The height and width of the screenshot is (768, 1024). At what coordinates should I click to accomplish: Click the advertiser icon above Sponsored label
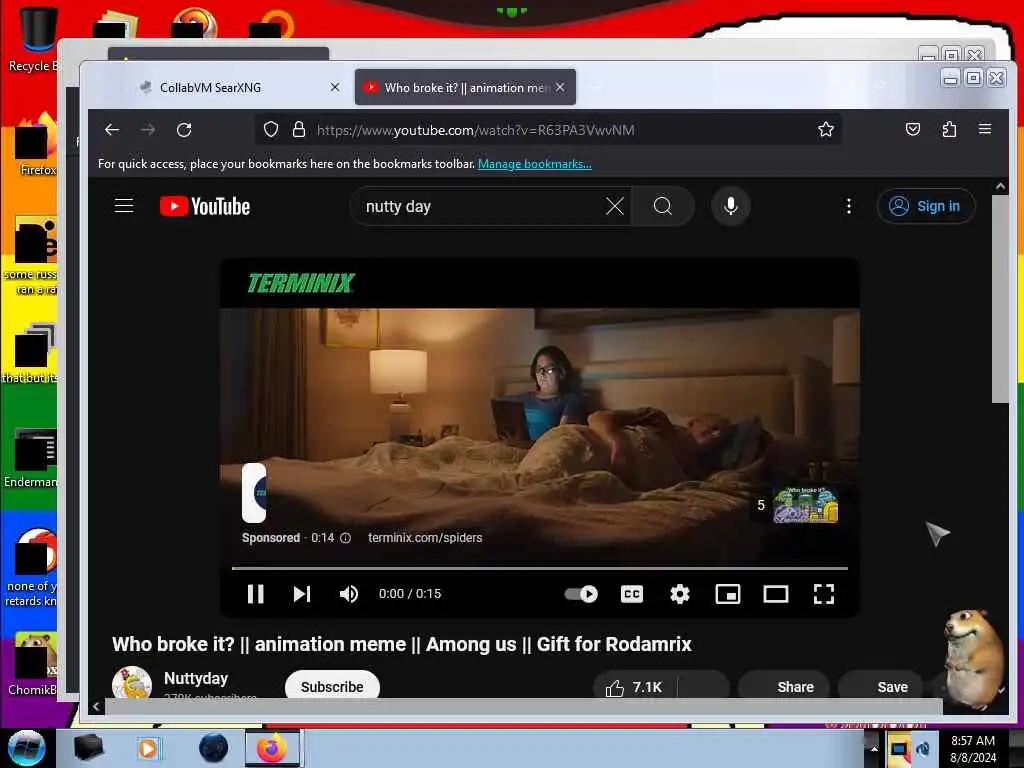click(x=254, y=492)
